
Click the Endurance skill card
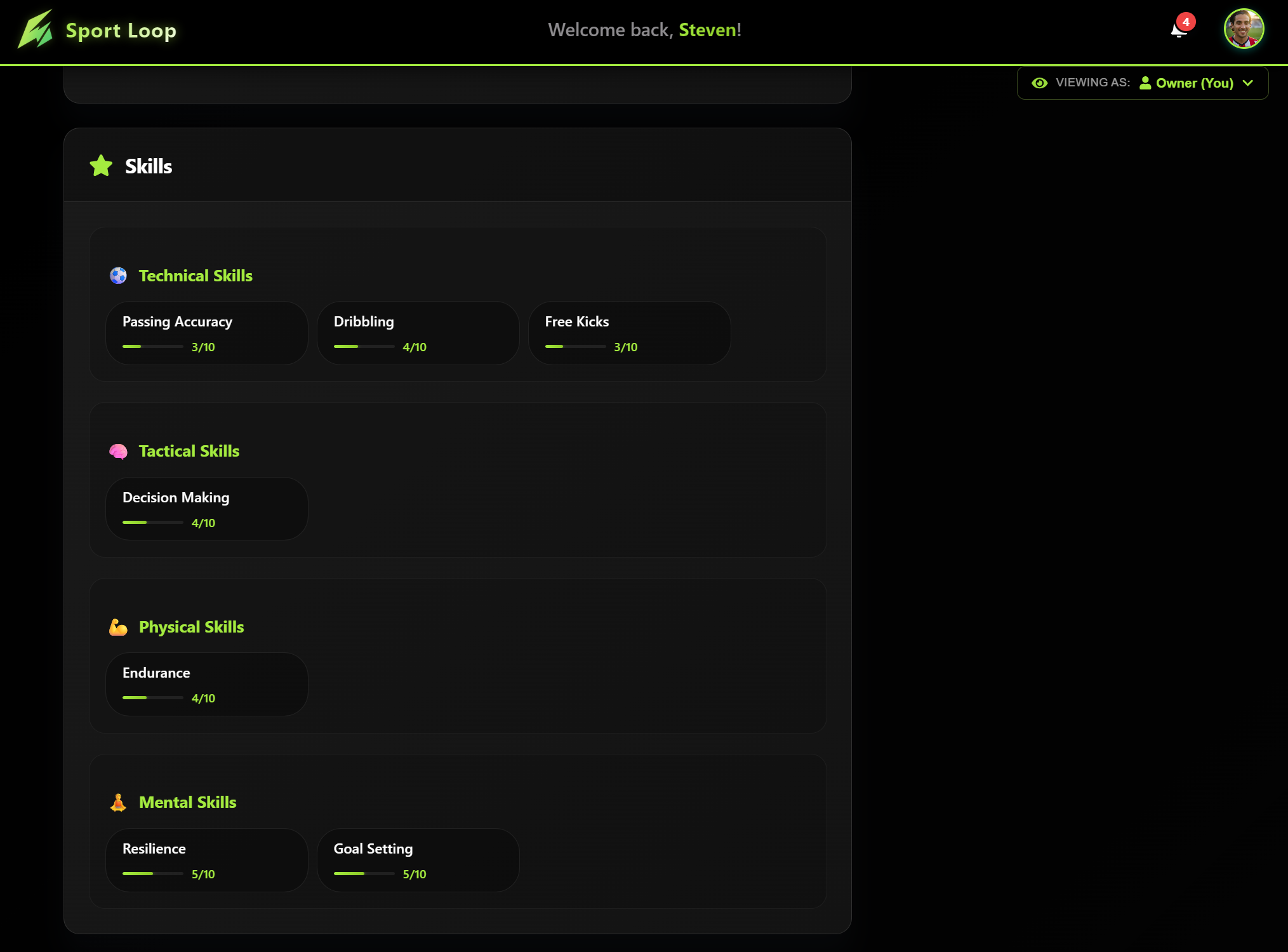[x=207, y=684]
